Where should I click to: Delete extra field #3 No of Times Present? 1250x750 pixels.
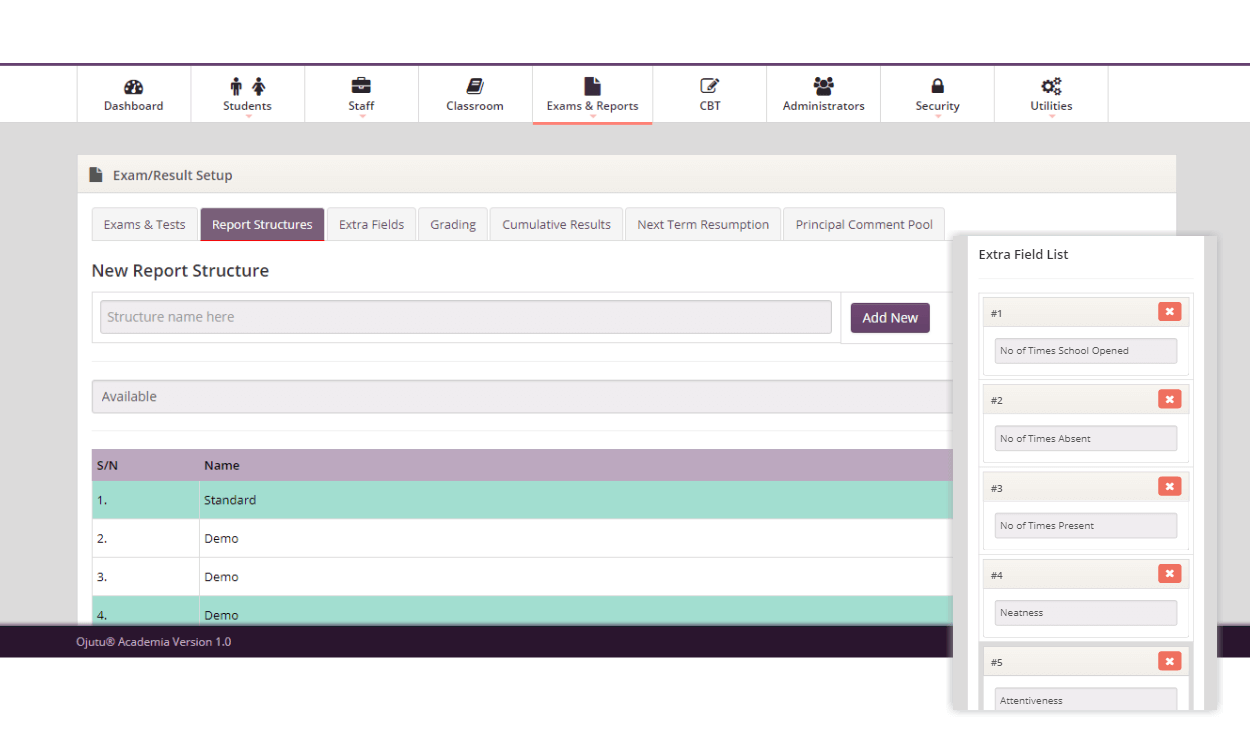coord(1169,487)
